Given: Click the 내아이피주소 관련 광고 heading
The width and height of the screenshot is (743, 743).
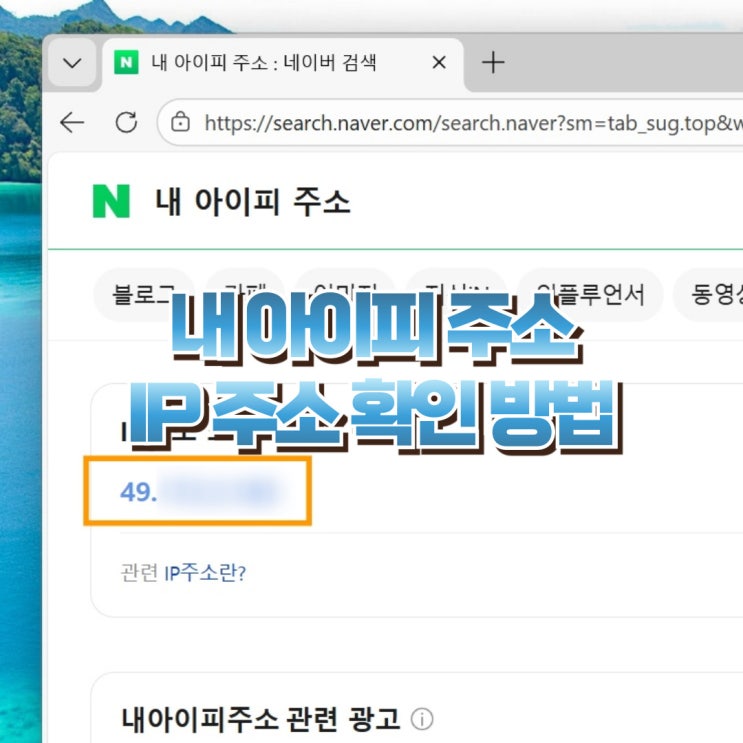Looking at the screenshot, I should click(261, 719).
